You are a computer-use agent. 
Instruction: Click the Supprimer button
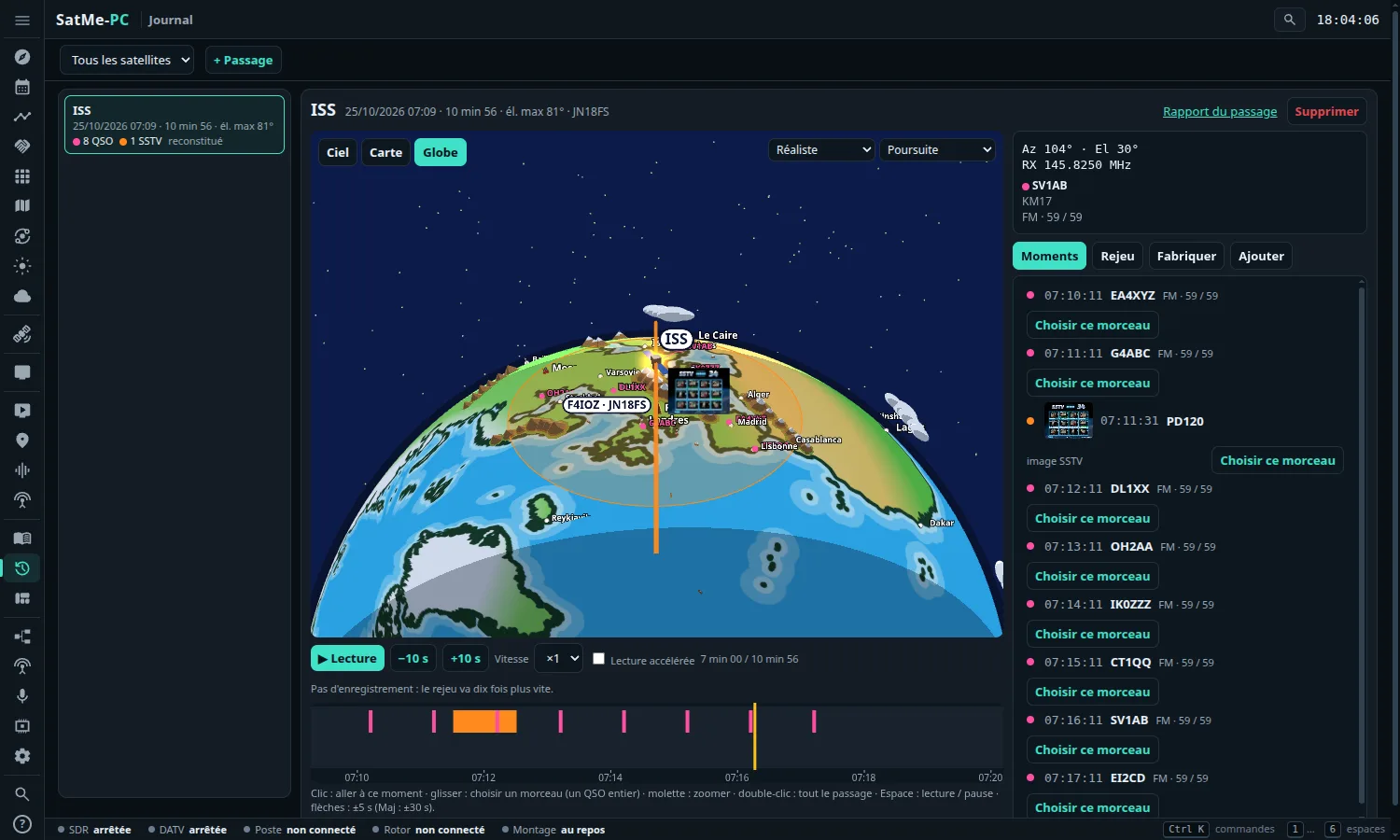point(1326,111)
